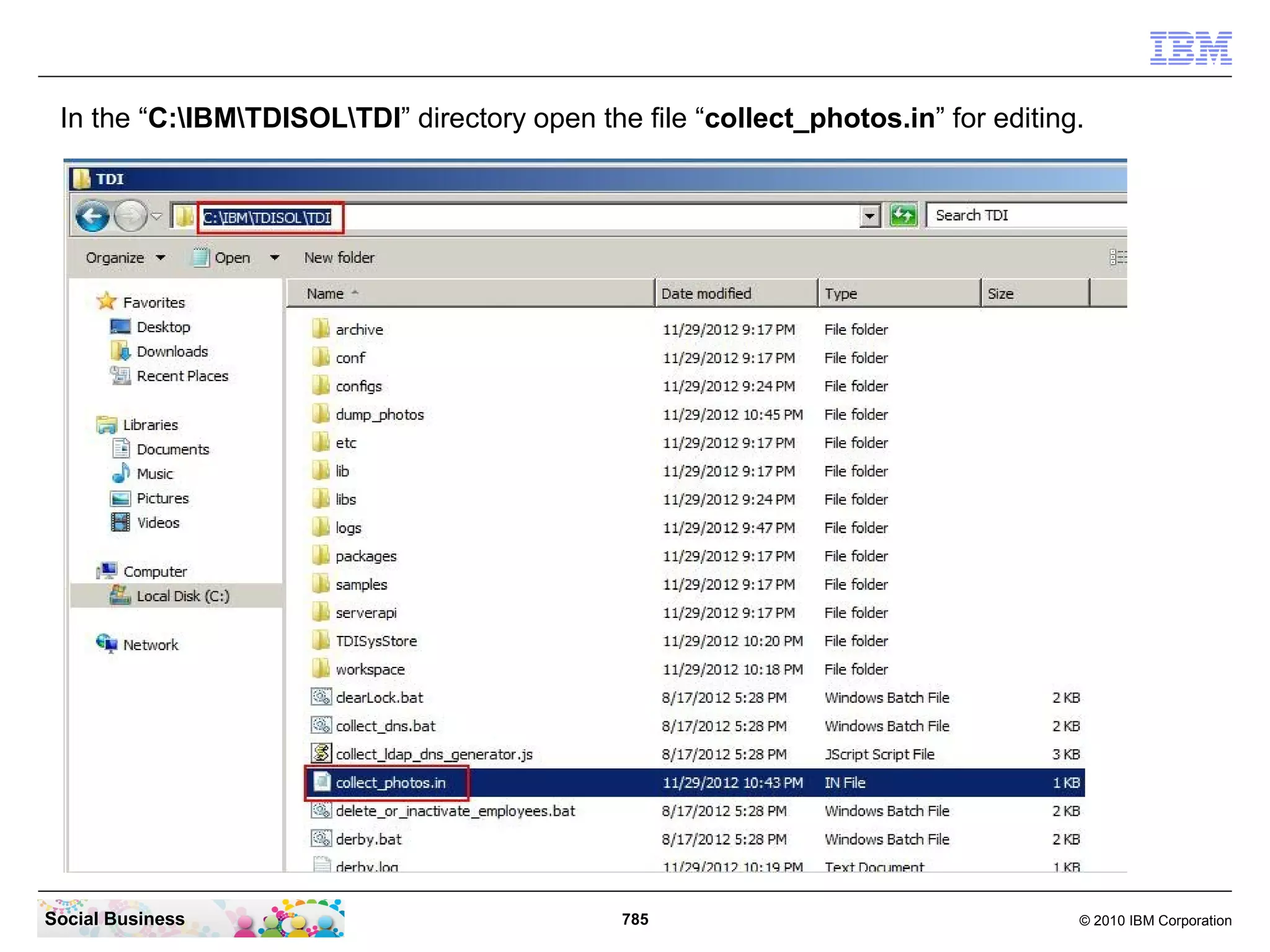Select derby.bat batch file icon
1270x952 pixels.
click(321, 839)
